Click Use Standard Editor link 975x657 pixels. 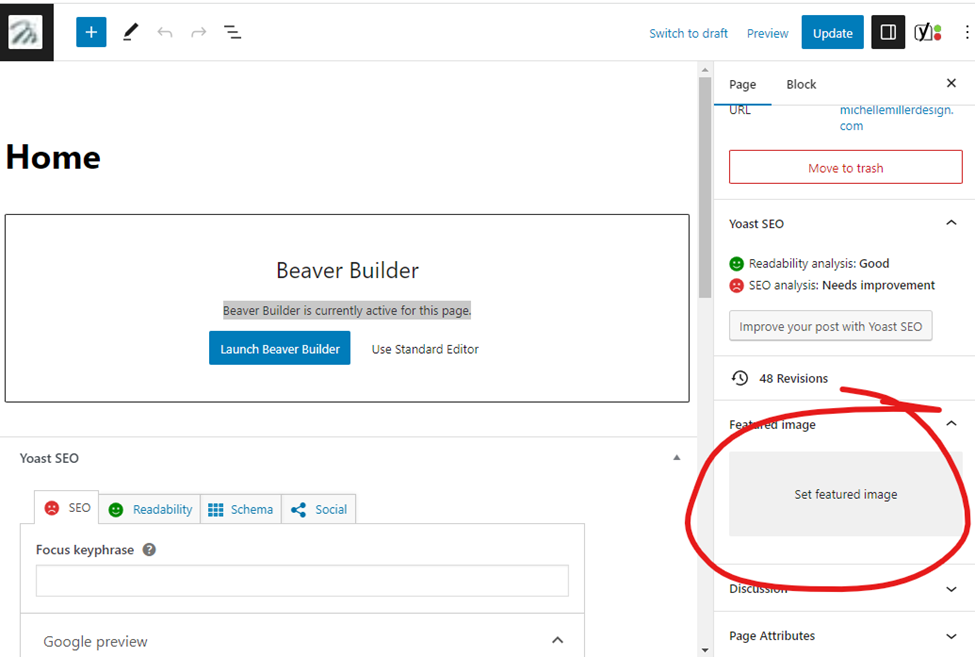point(425,349)
